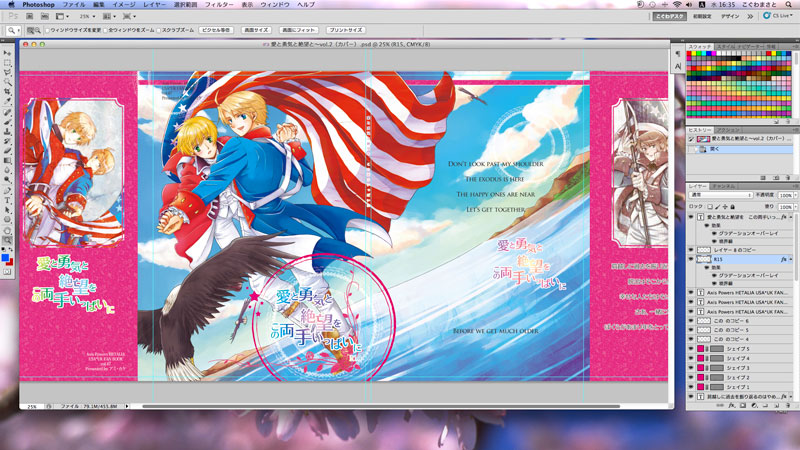800x450 pixels.
Task: Select the Eyedropper tool
Action: 7,101
